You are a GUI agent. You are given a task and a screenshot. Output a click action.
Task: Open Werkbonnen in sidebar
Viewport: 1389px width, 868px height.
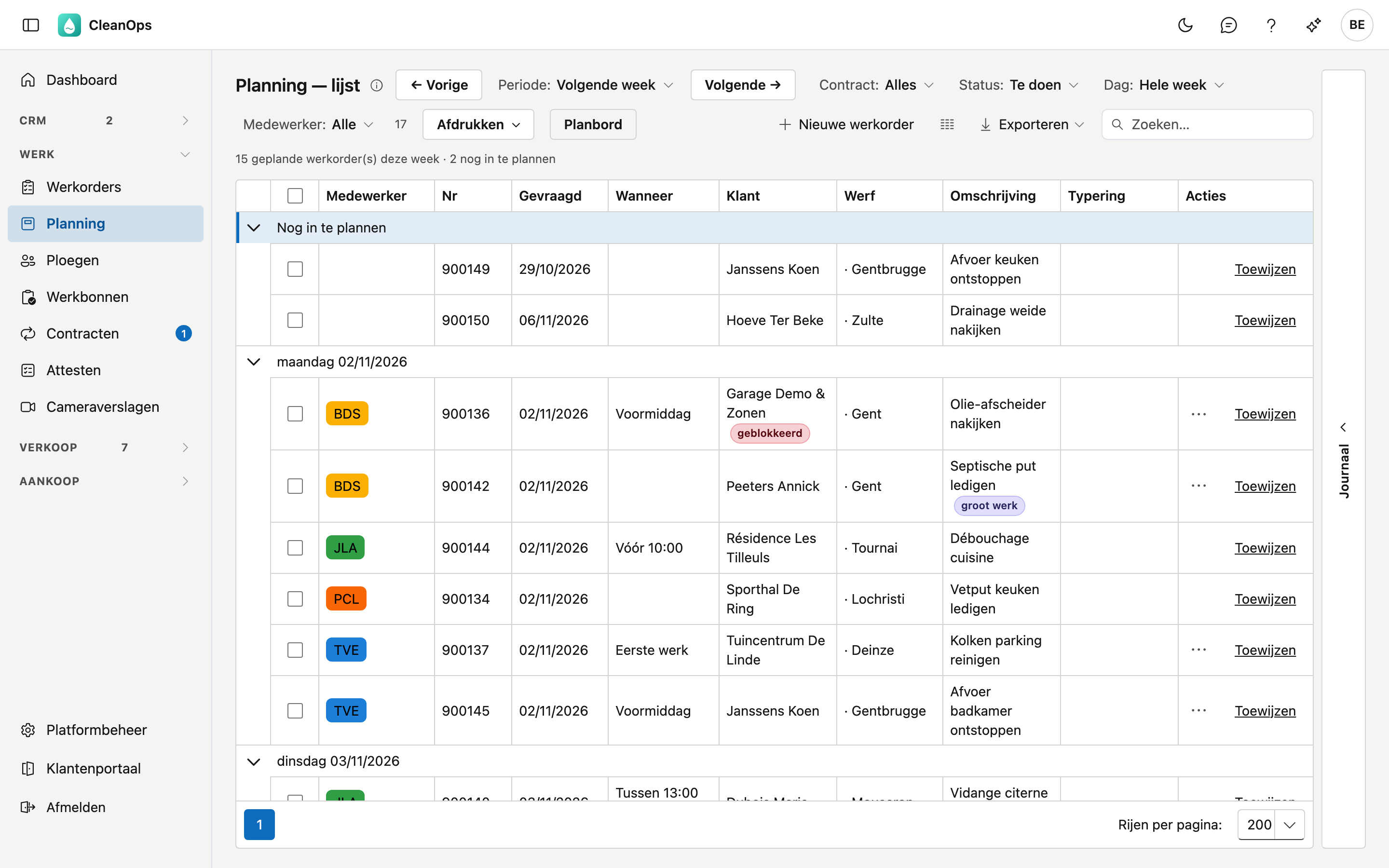(106, 297)
